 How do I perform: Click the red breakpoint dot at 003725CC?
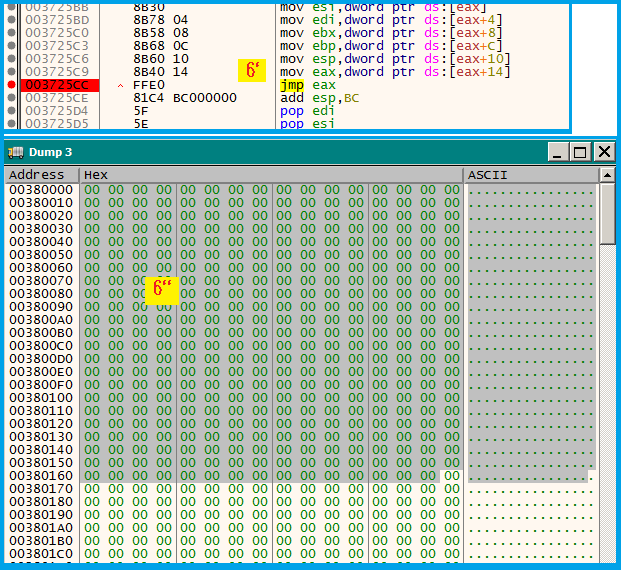(10, 85)
